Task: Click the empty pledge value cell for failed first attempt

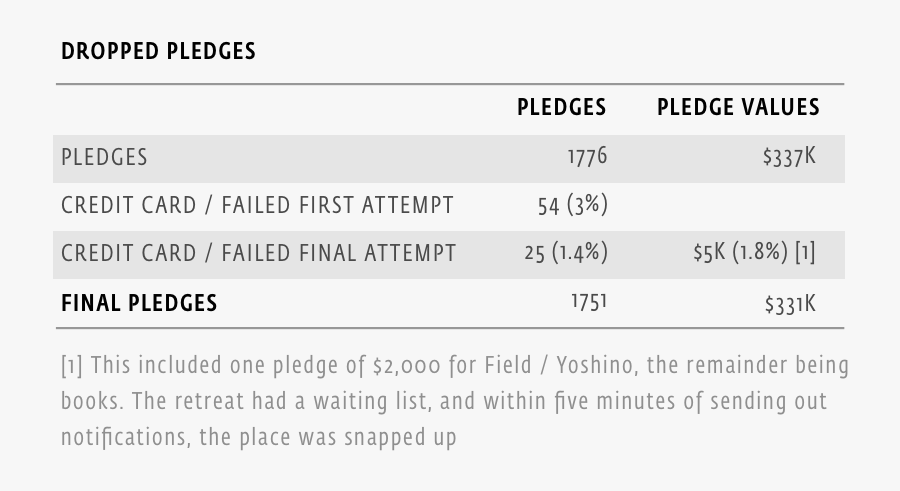Action: click(x=738, y=206)
